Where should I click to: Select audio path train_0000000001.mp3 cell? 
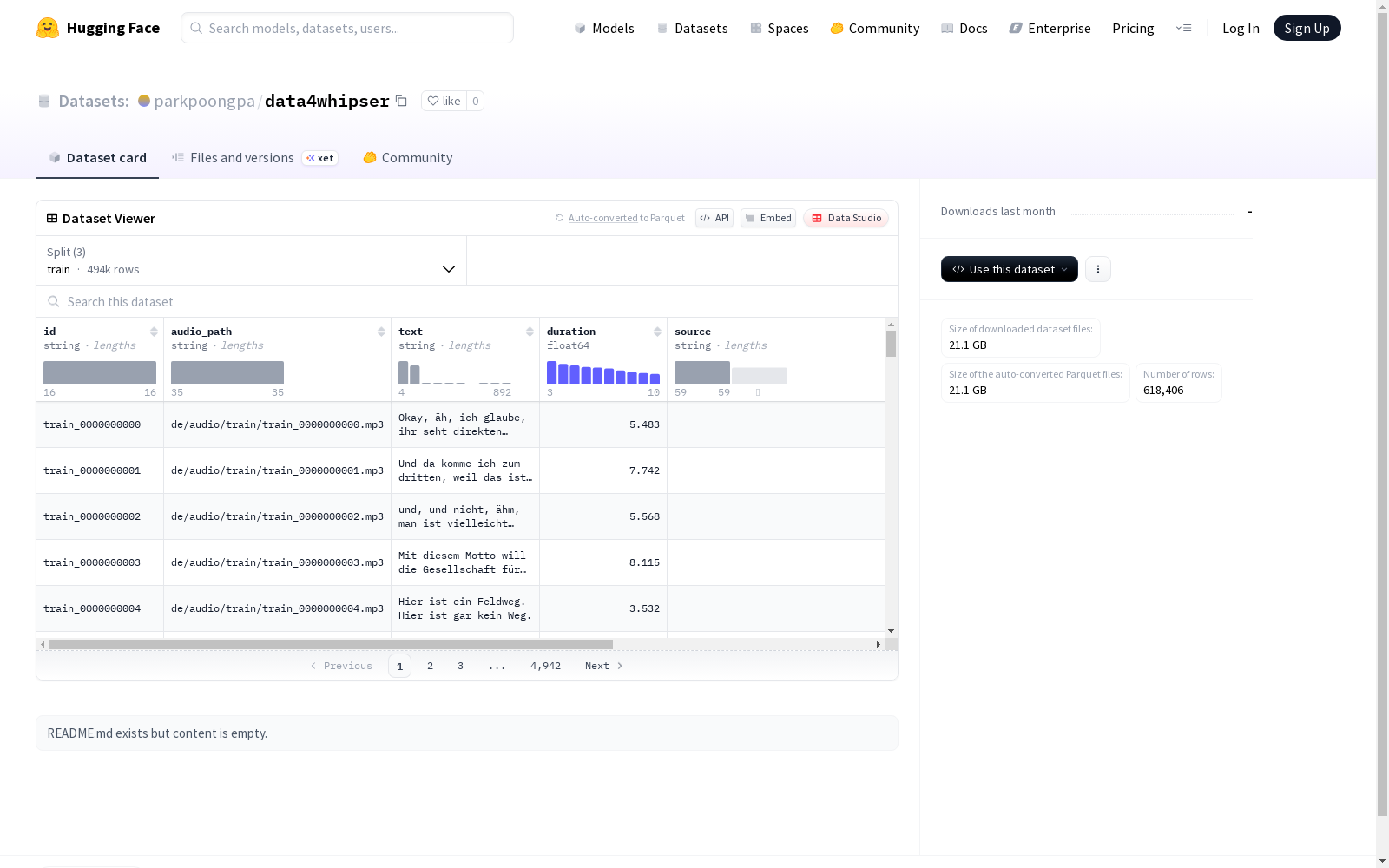pyautogui.click(x=277, y=470)
